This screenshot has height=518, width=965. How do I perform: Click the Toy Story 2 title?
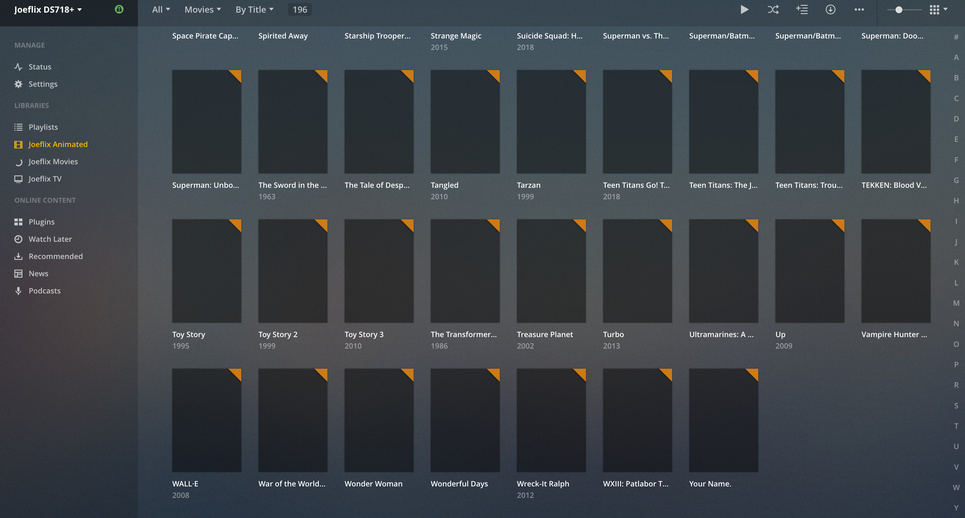click(x=278, y=335)
